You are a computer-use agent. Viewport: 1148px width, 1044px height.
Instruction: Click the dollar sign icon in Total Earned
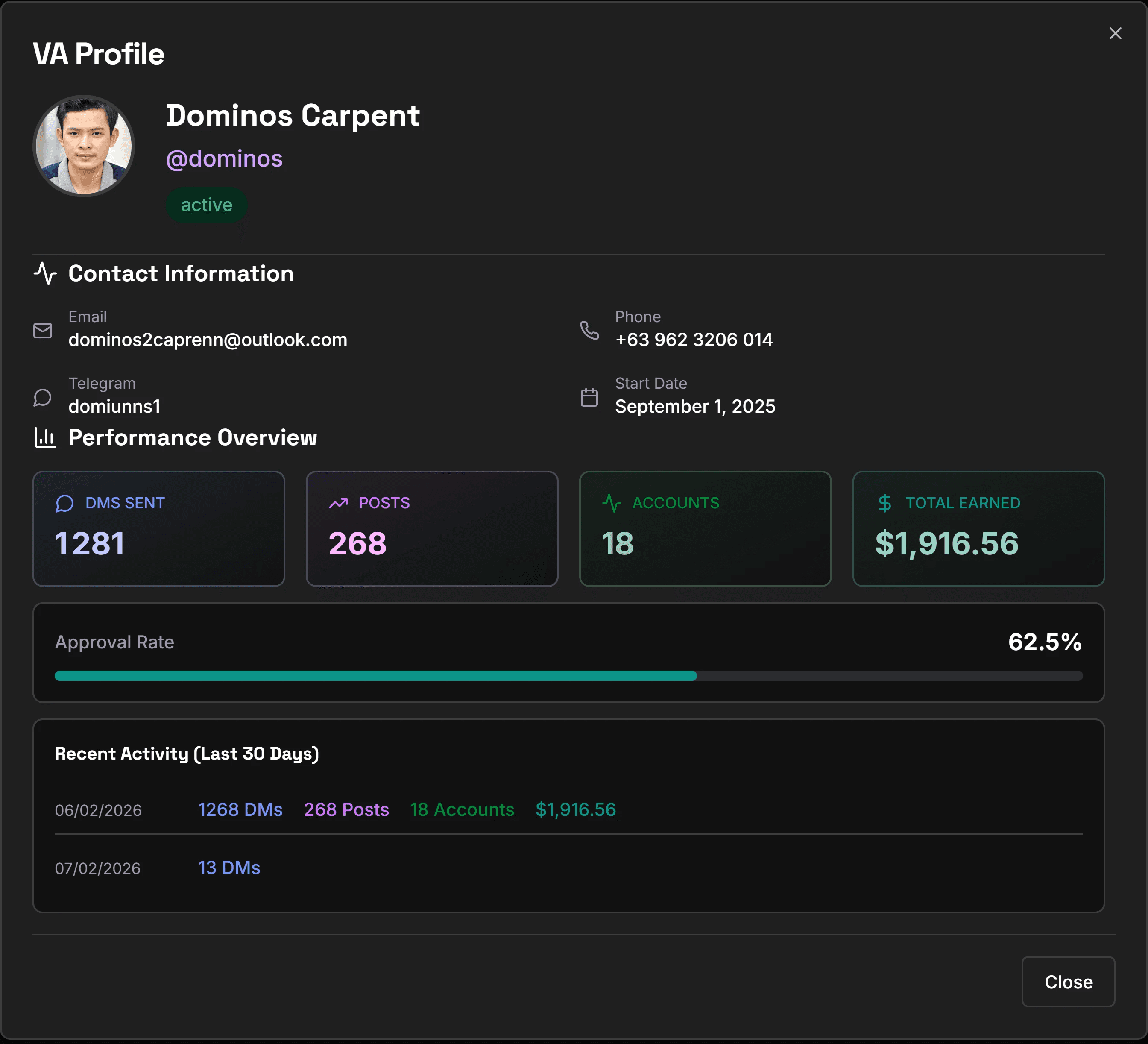[x=884, y=503]
